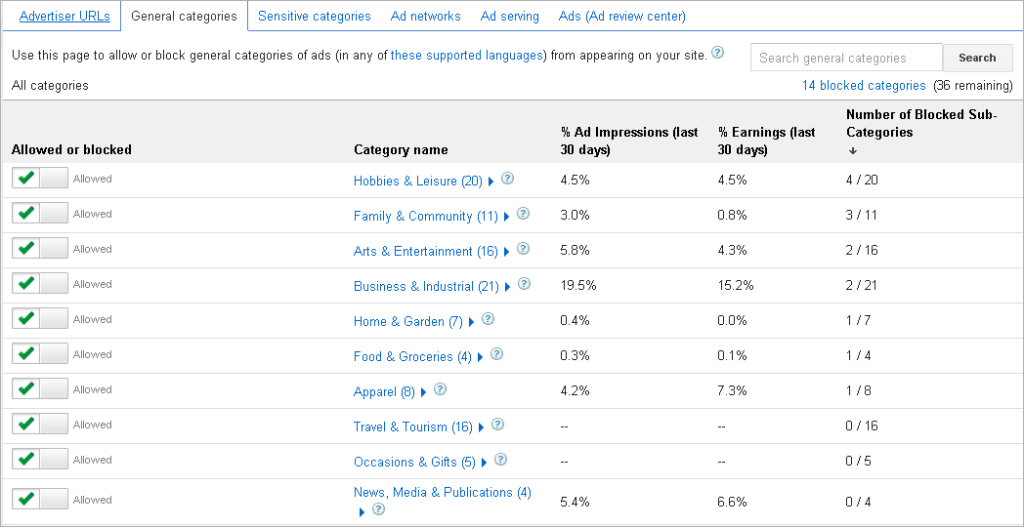Click help icon next to Occasions & Gifts
This screenshot has height=527, width=1024.
(x=500, y=460)
